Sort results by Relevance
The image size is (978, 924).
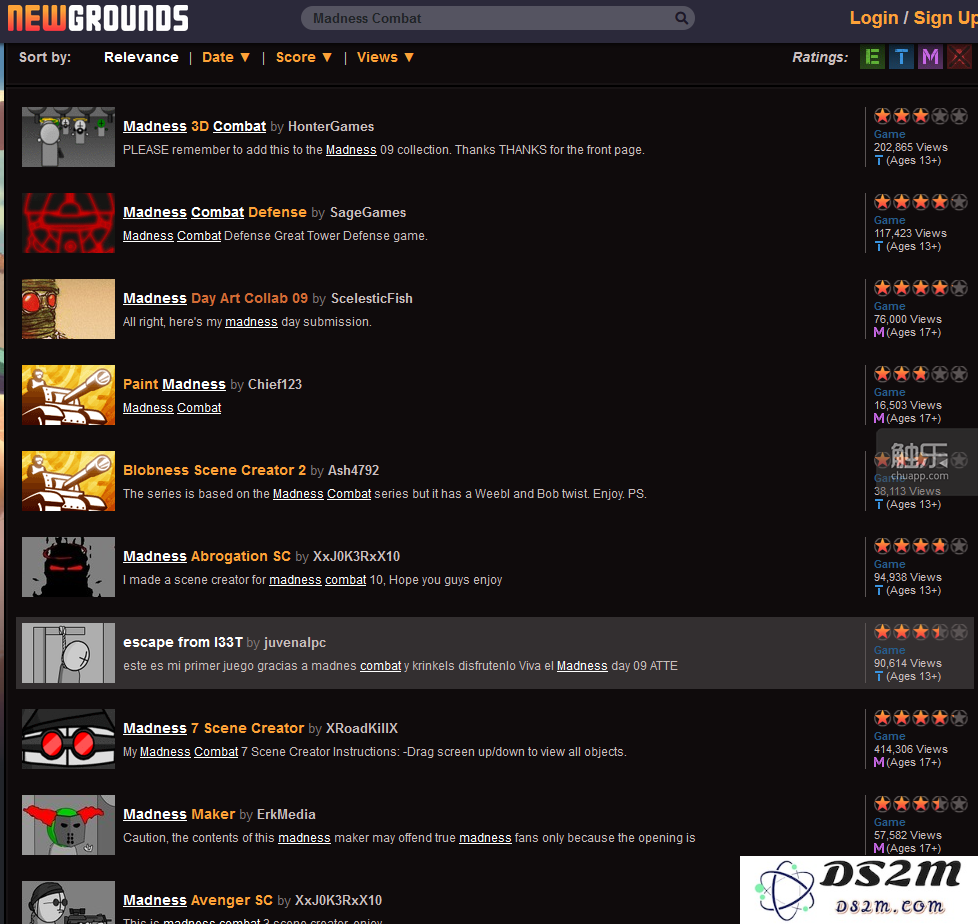coord(141,57)
